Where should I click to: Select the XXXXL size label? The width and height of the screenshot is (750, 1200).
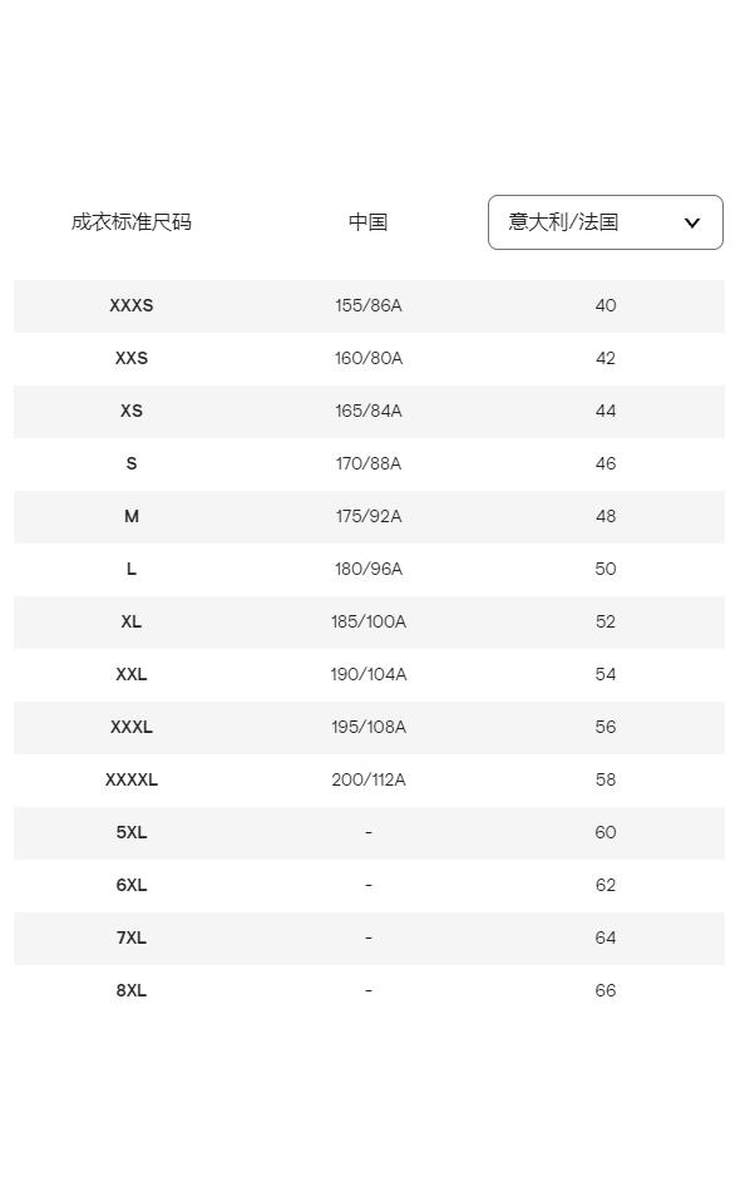tap(131, 780)
